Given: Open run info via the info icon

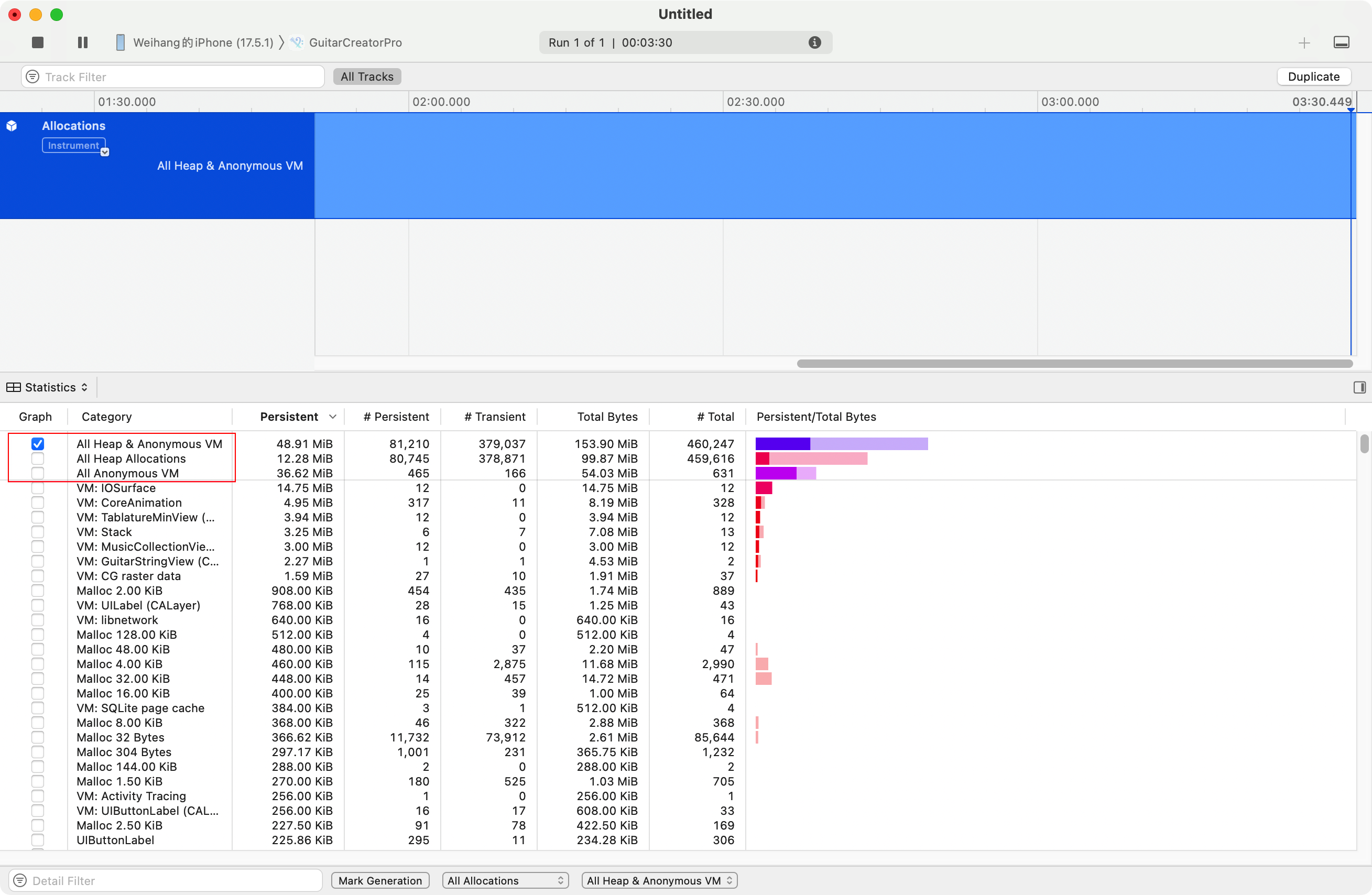Looking at the screenshot, I should click(814, 42).
